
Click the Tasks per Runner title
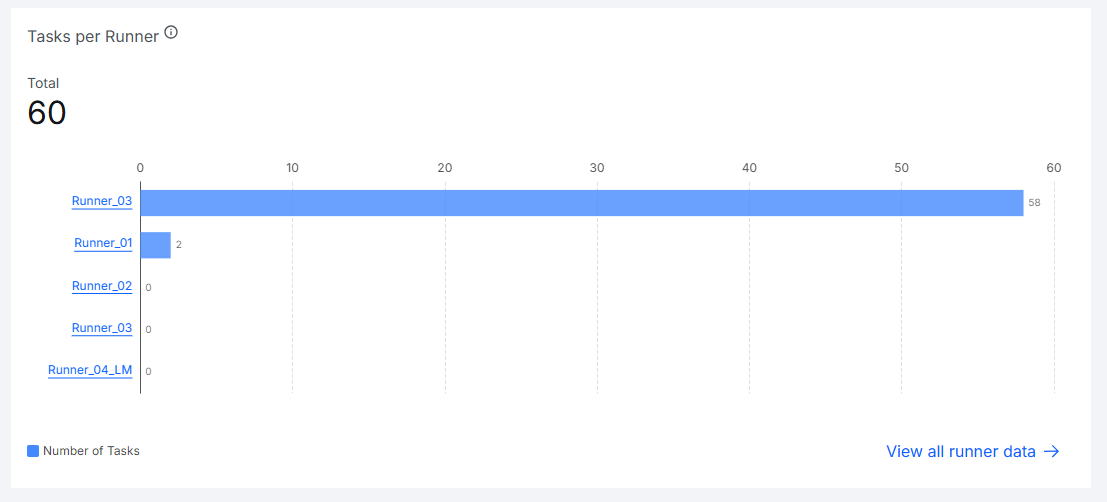(x=93, y=37)
